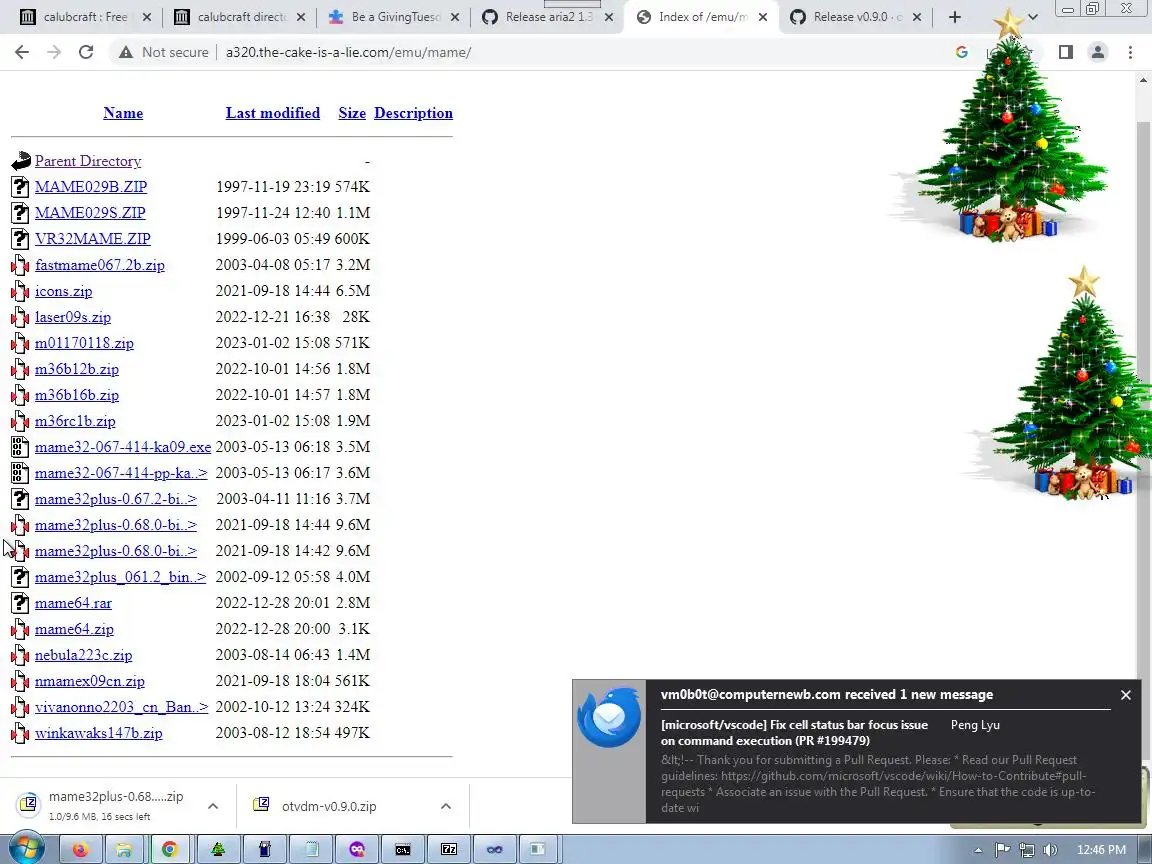Click the Parent Directory folder icon

pos(21,161)
